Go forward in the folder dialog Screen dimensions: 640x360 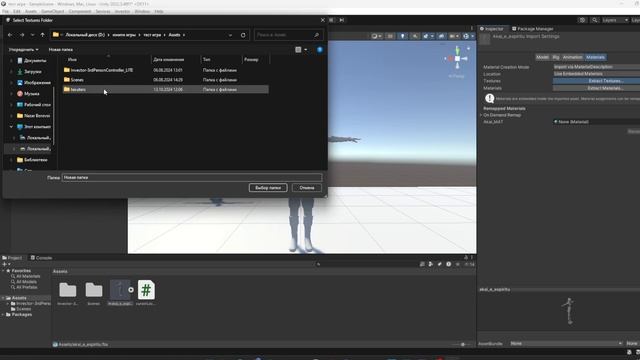(22, 35)
